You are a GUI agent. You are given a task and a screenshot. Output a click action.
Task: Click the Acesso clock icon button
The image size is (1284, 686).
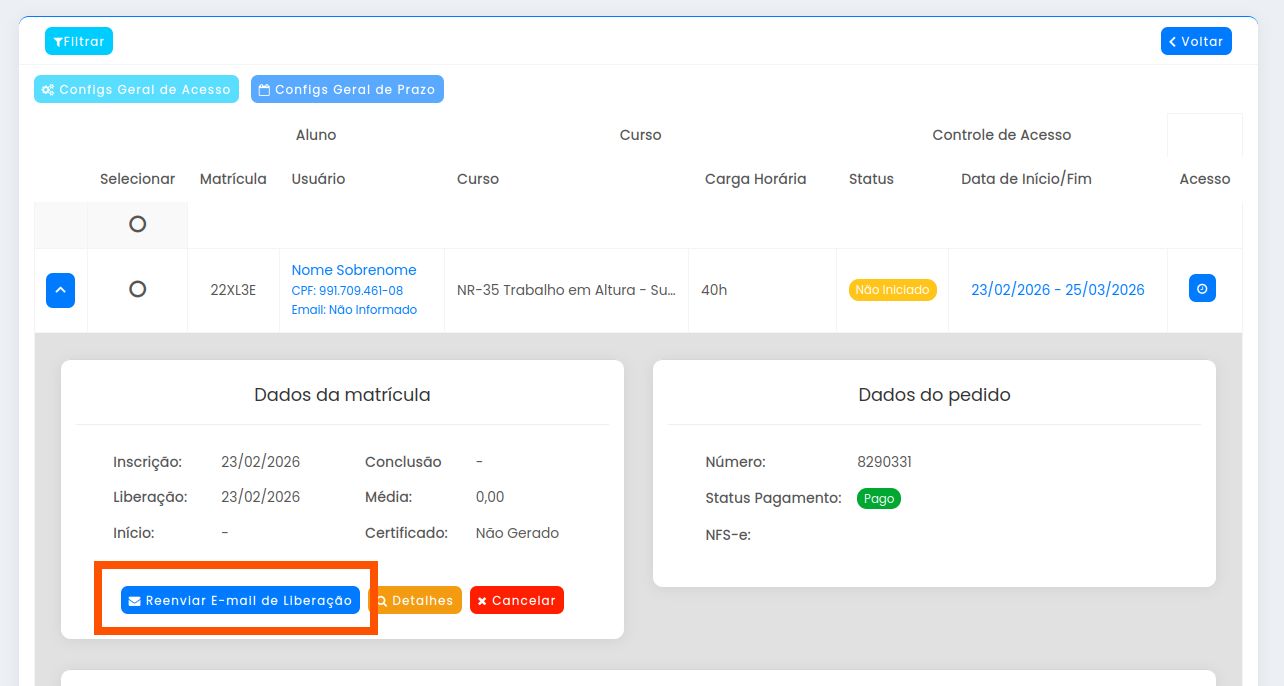[x=1202, y=288]
